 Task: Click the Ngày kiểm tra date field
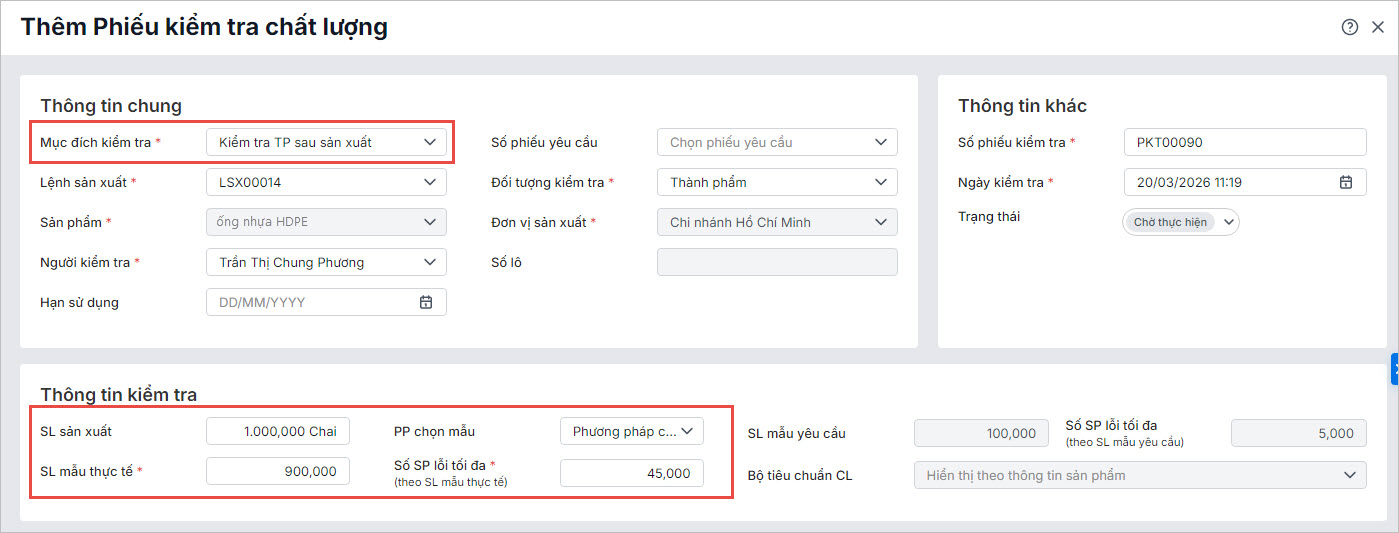[x=1230, y=182]
